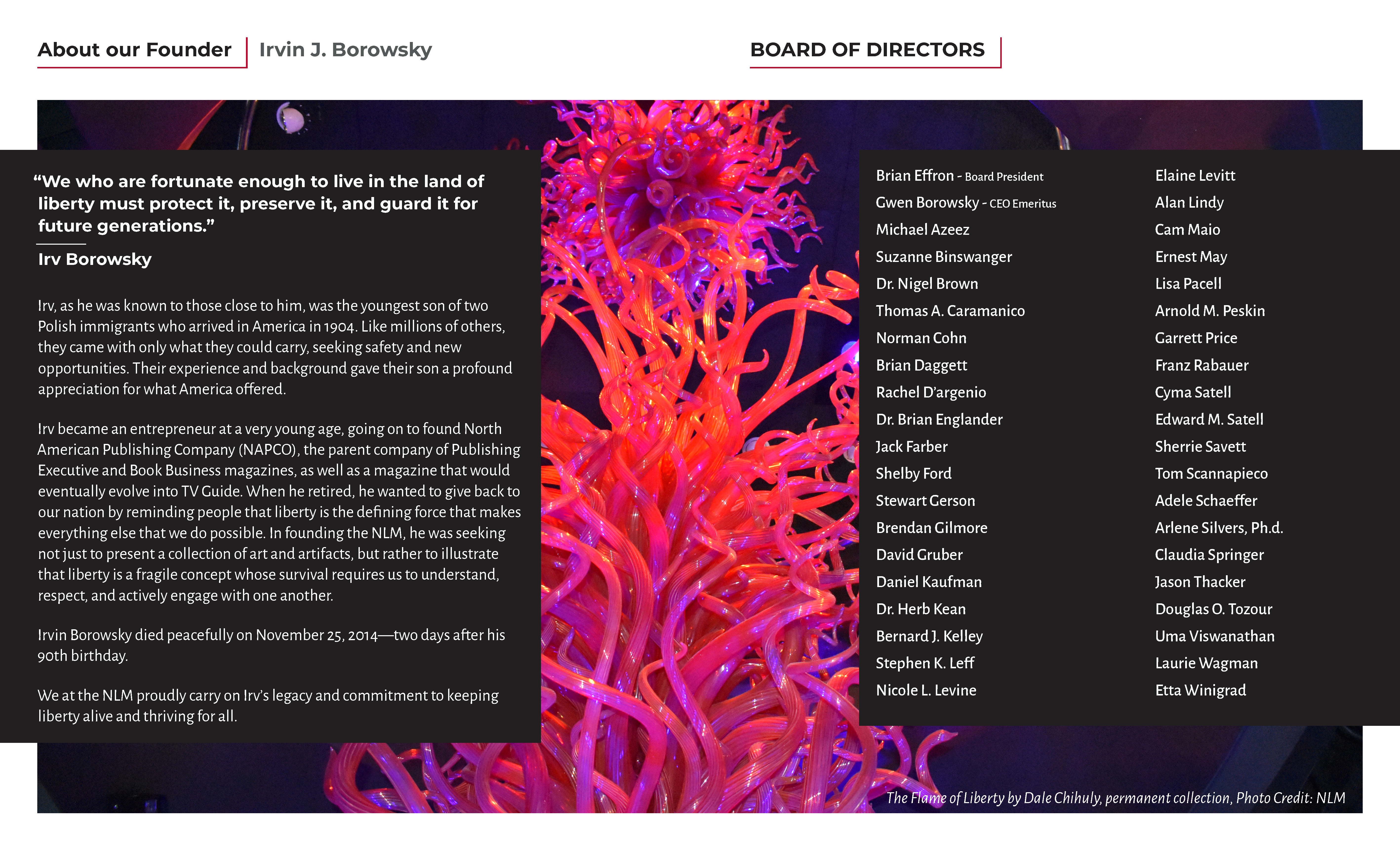Select Edward M. Satell

click(1209, 419)
